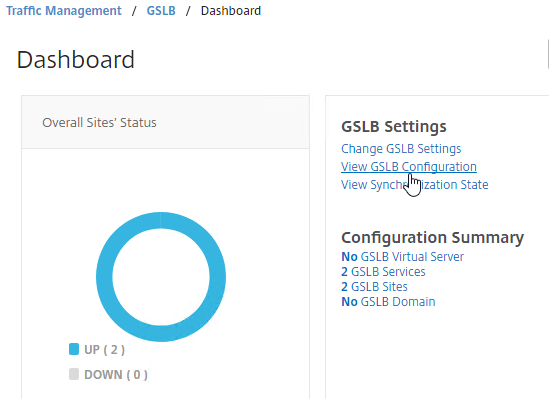The image size is (549, 399).
Task: Open the 2 GSLB Services link
Action: [x=383, y=272]
